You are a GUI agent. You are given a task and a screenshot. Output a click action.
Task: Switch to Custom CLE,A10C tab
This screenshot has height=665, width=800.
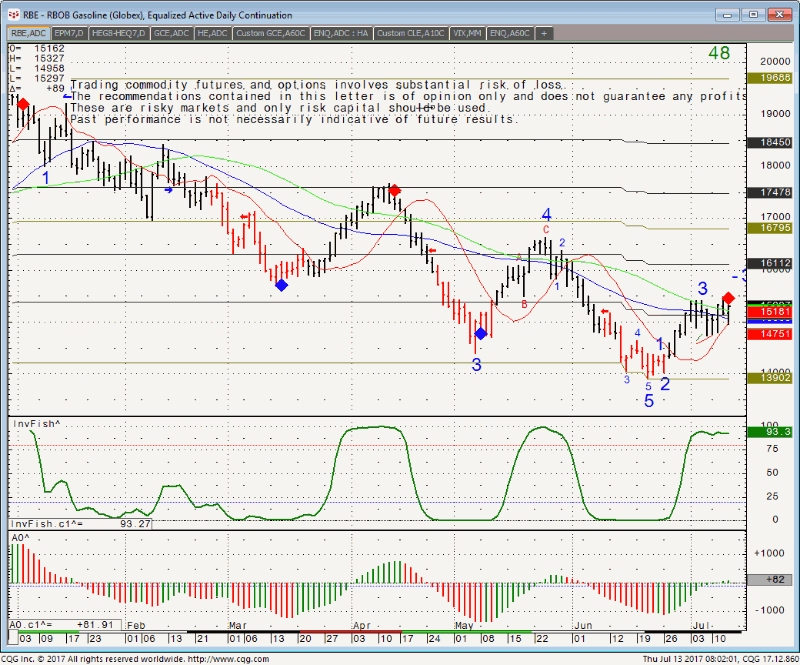click(411, 33)
